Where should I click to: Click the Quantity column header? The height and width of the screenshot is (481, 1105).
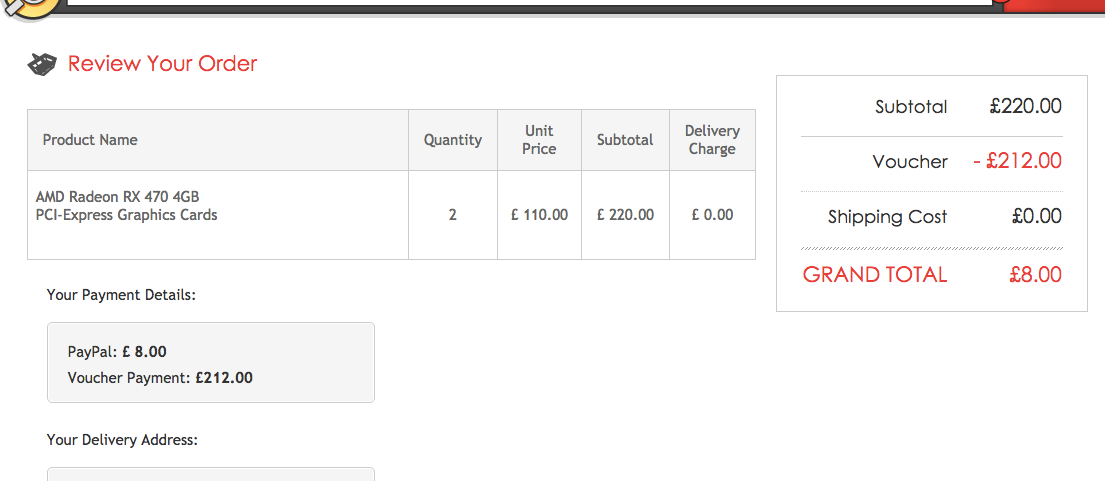click(453, 140)
